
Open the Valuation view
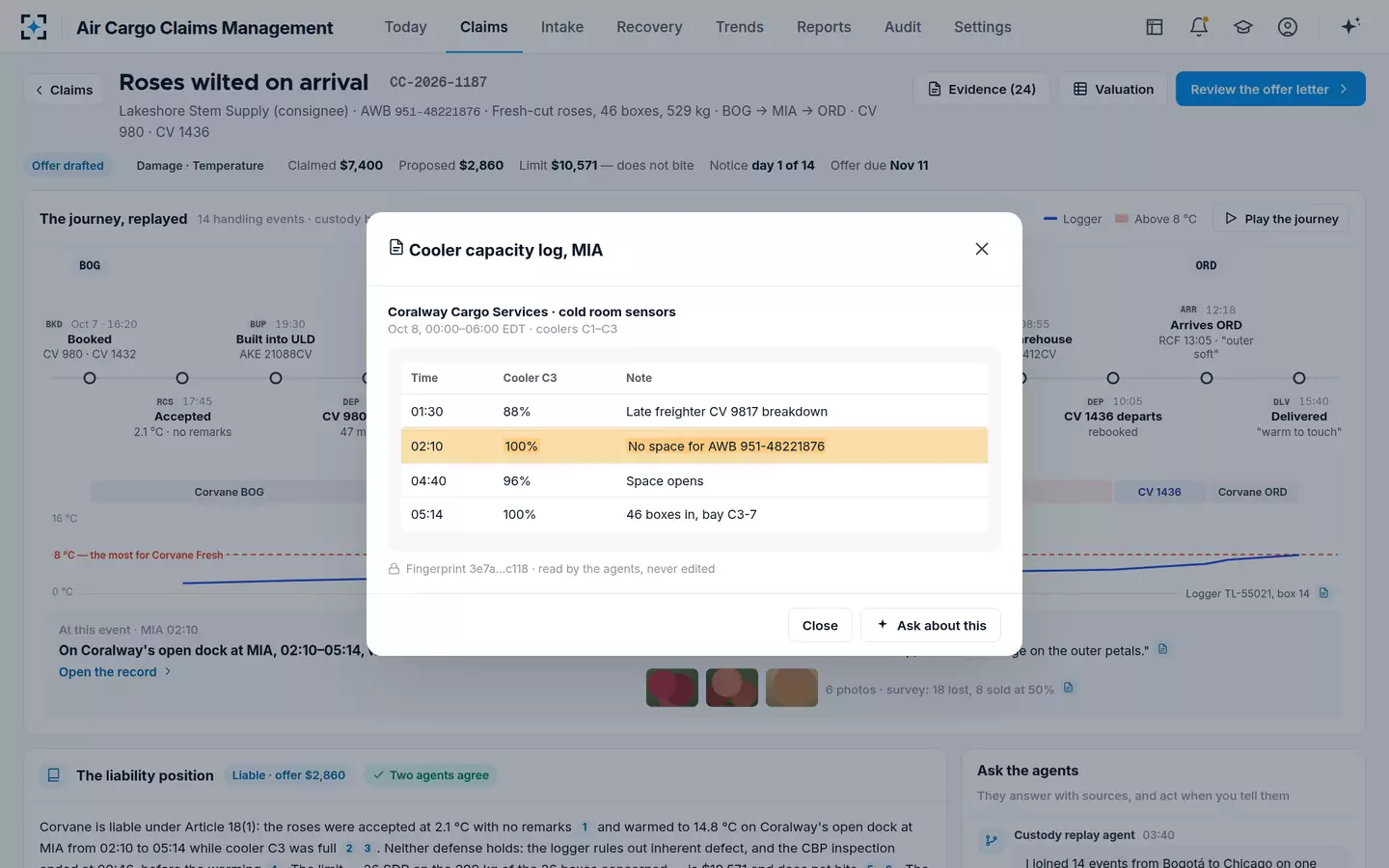1113,89
